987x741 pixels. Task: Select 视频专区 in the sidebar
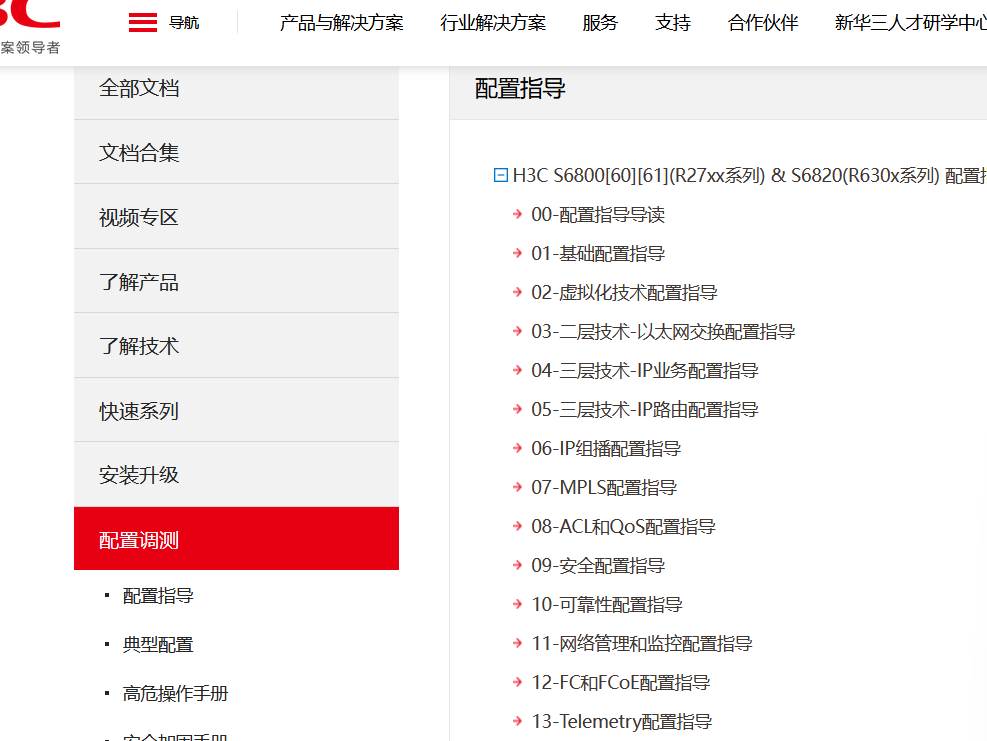236,217
